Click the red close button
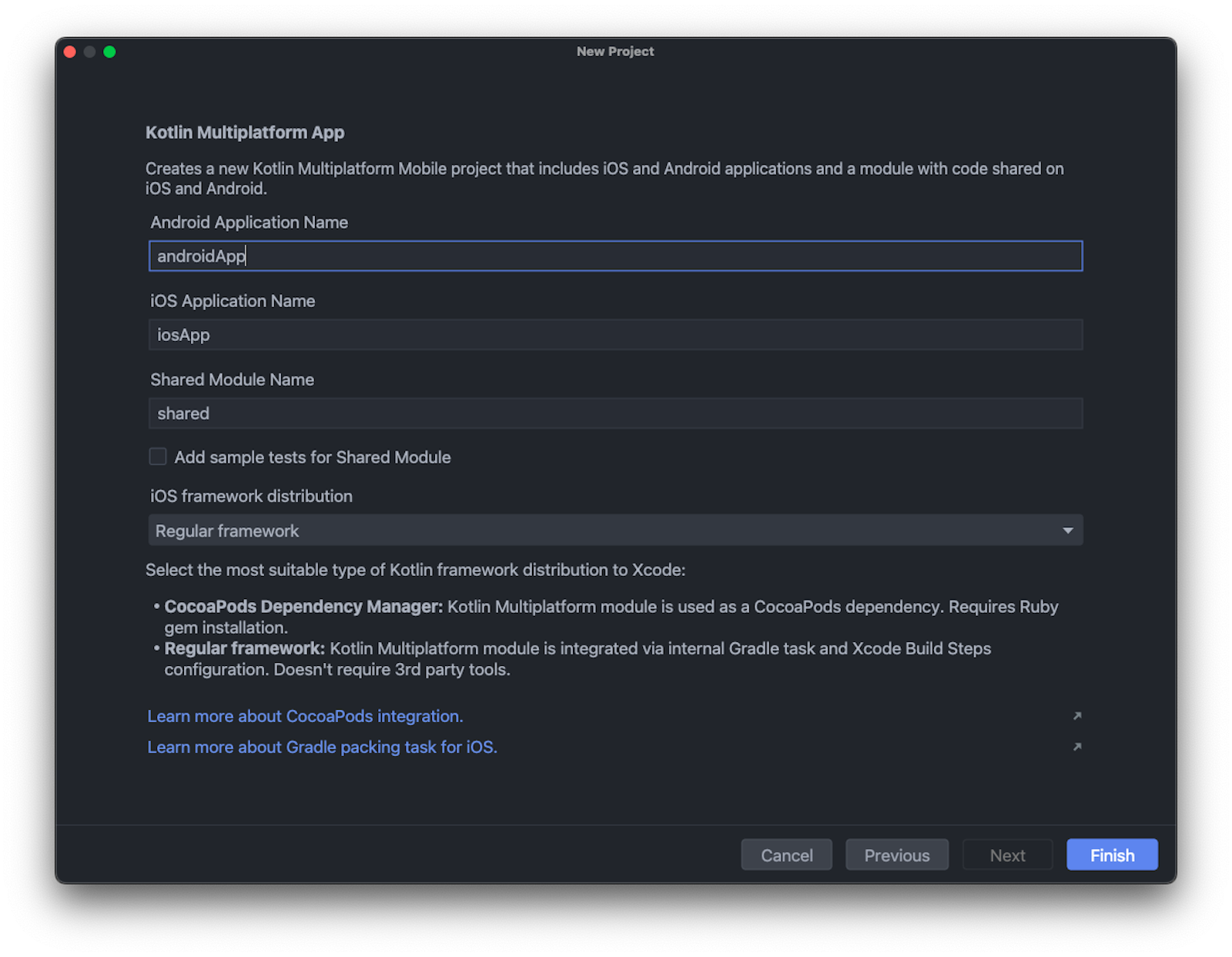 69,52
